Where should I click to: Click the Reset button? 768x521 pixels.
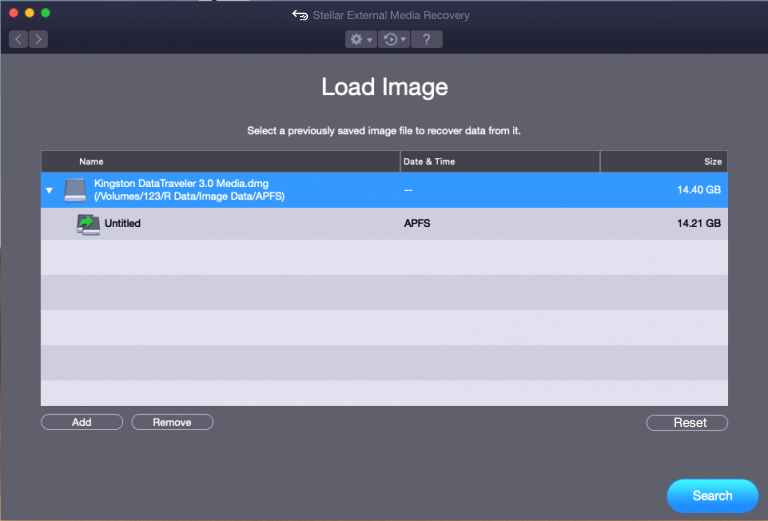[687, 423]
